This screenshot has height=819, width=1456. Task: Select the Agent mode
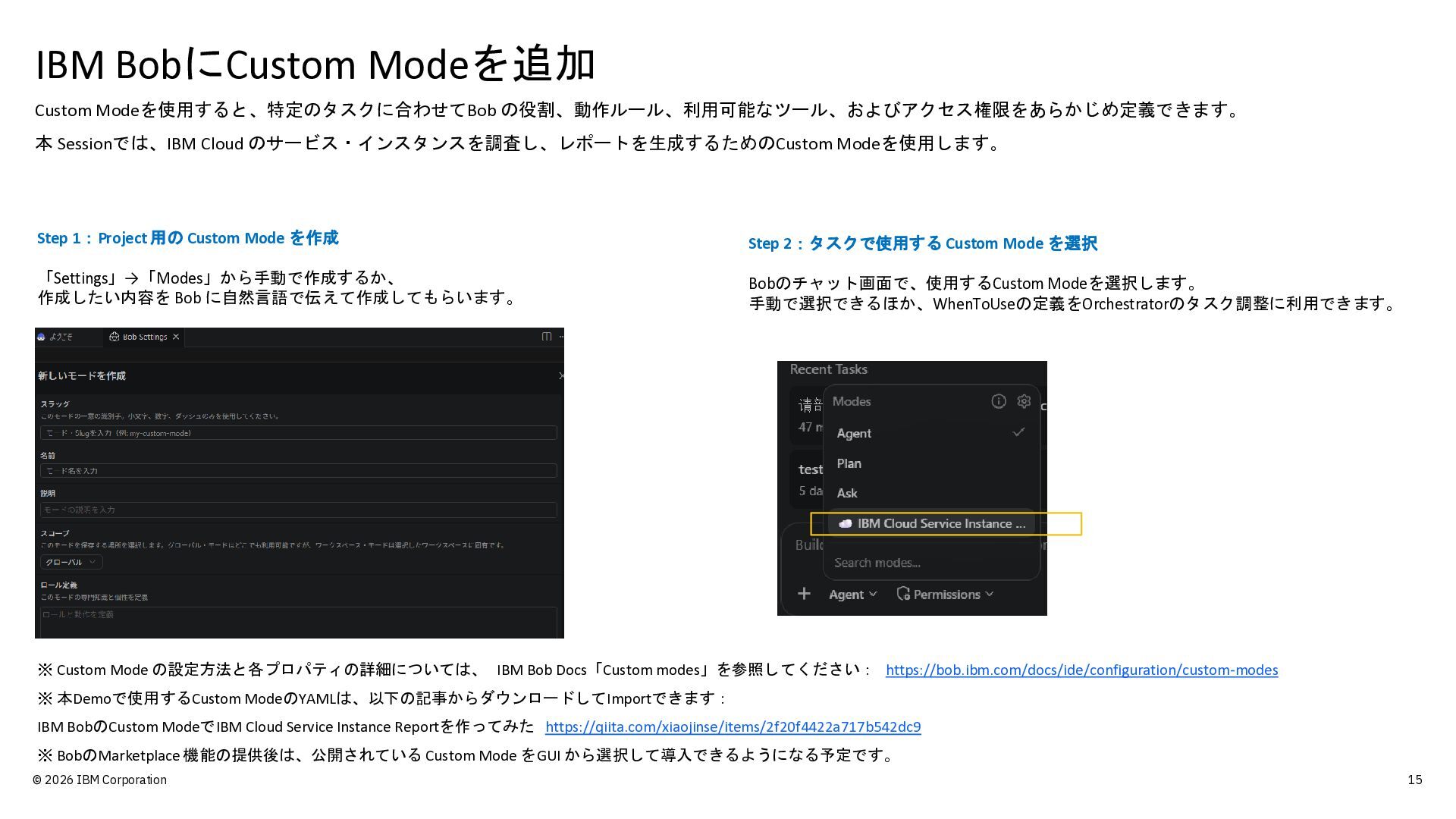(x=931, y=433)
